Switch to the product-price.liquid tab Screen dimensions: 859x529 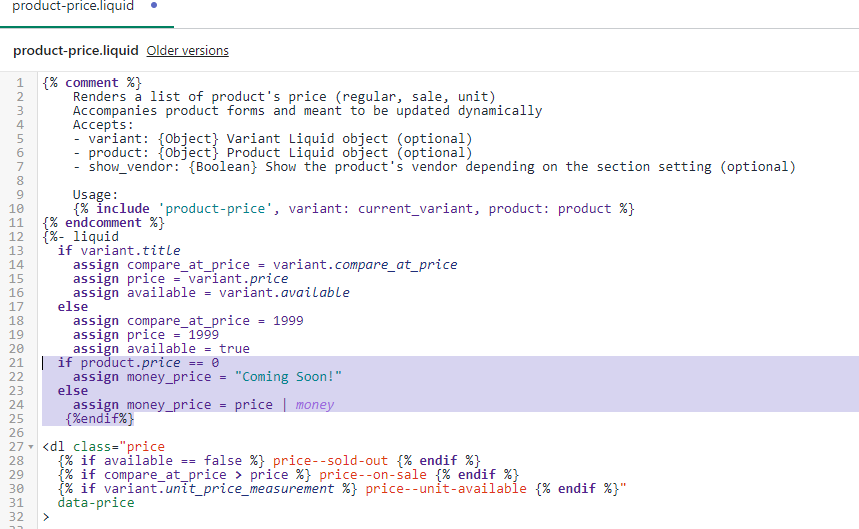(x=72, y=7)
